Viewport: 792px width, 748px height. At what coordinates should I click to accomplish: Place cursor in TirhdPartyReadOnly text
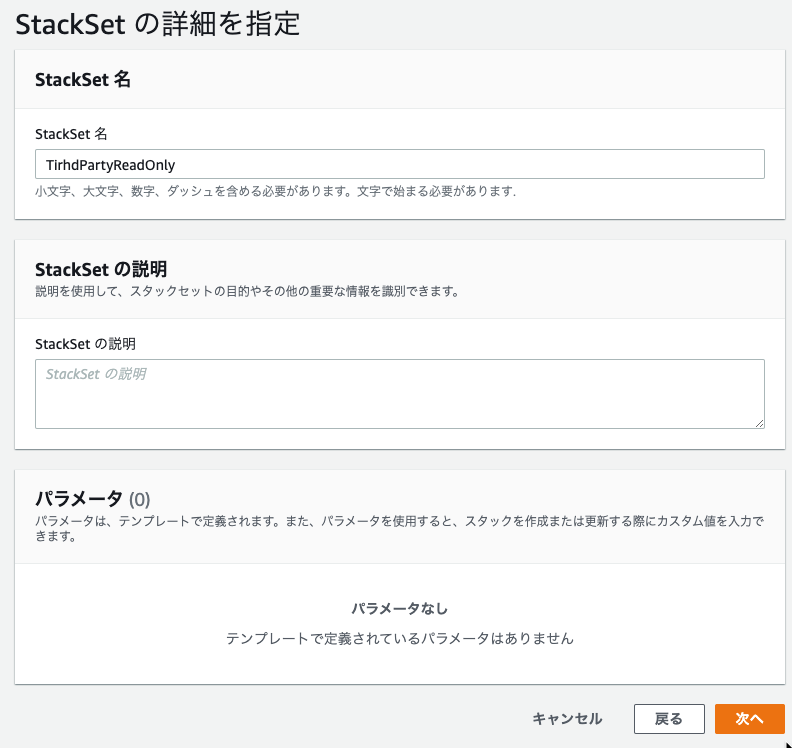tap(110, 165)
